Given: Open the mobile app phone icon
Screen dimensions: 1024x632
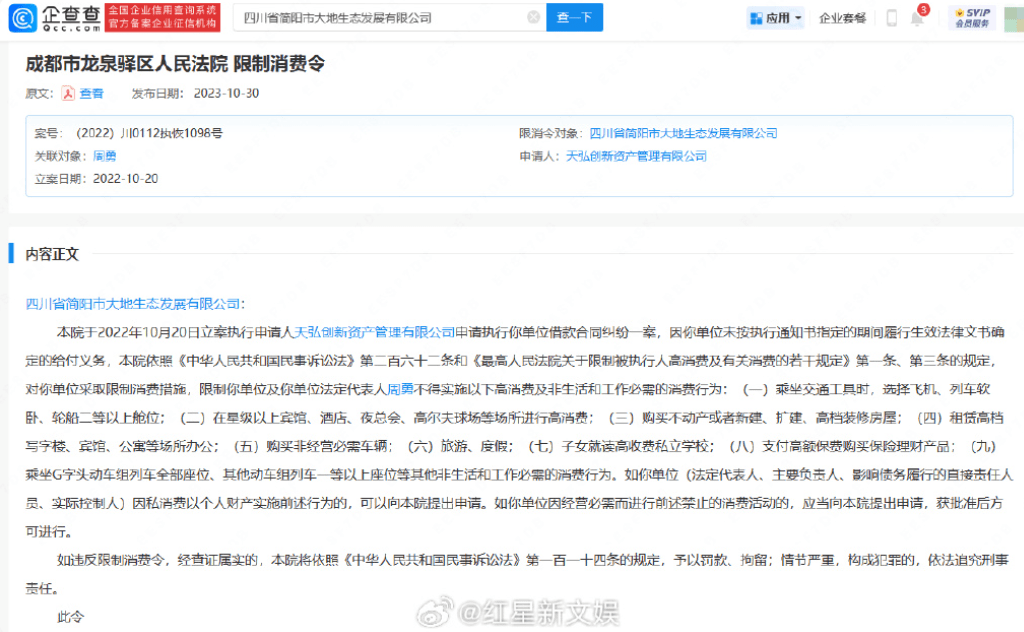Looking at the screenshot, I should click(891, 18).
